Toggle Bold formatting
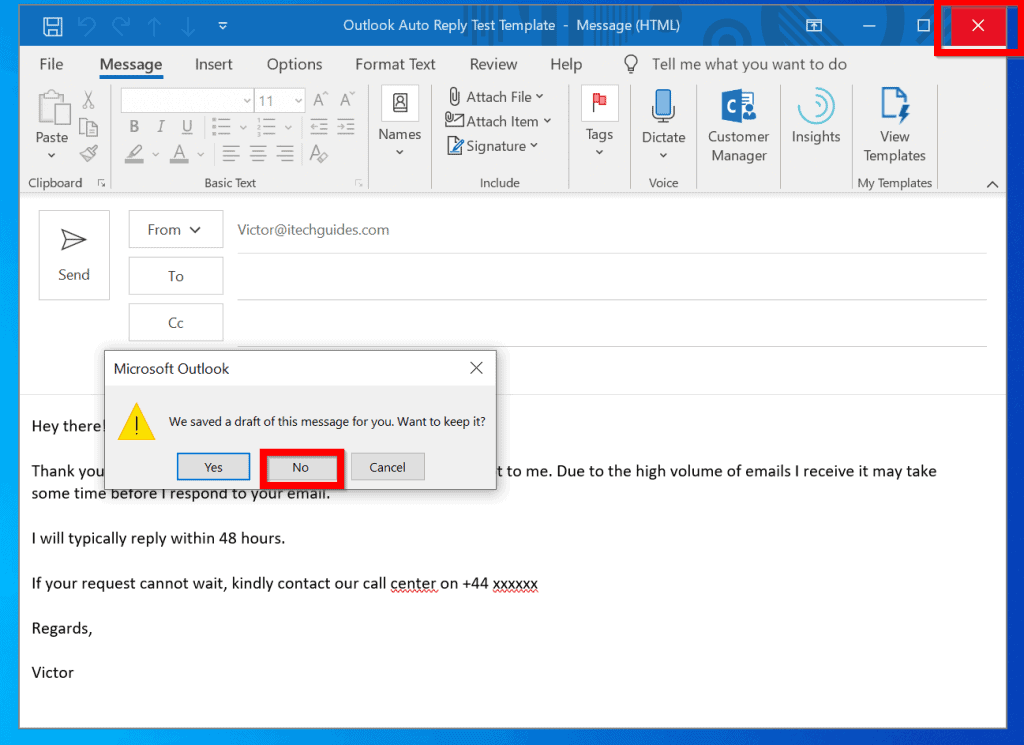The height and width of the screenshot is (745, 1024). coord(134,126)
